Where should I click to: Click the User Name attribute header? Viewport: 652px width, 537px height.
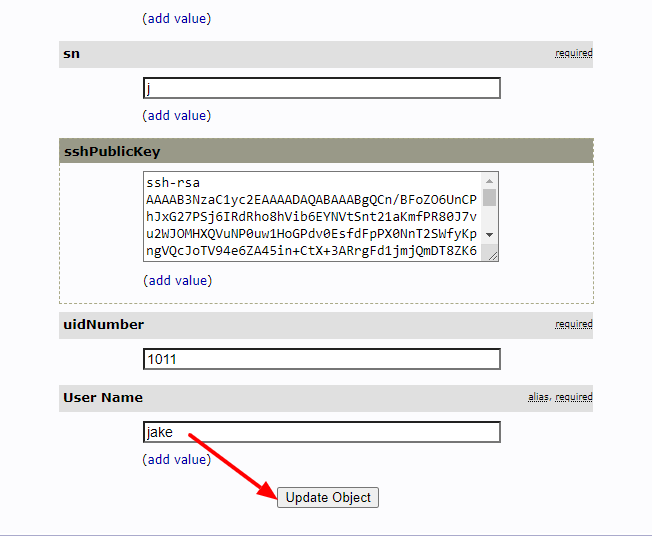[326, 398]
